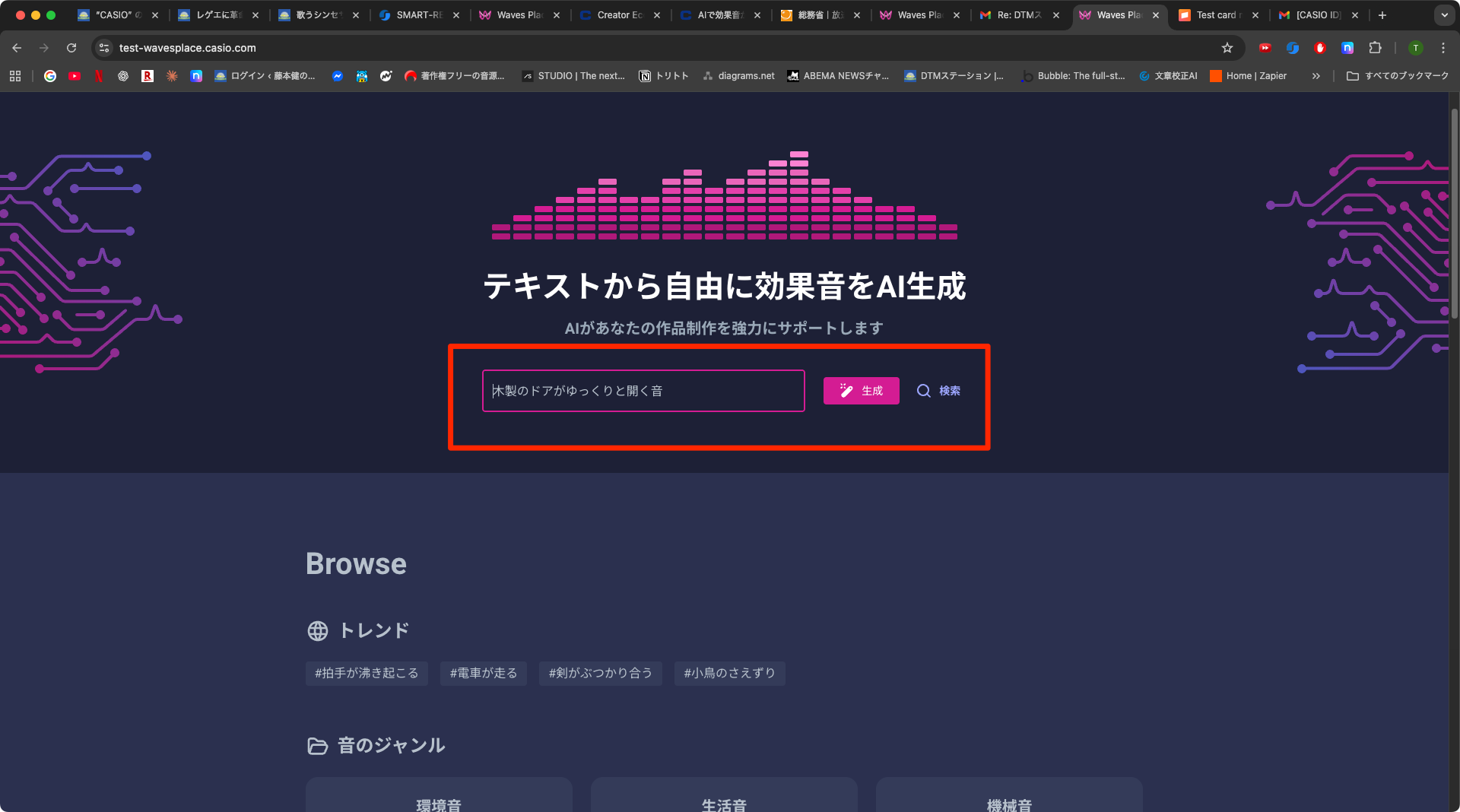Viewport: 1460px width, 812px height.
Task: Click the green profile avatar icon
Action: pos(1415,48)
